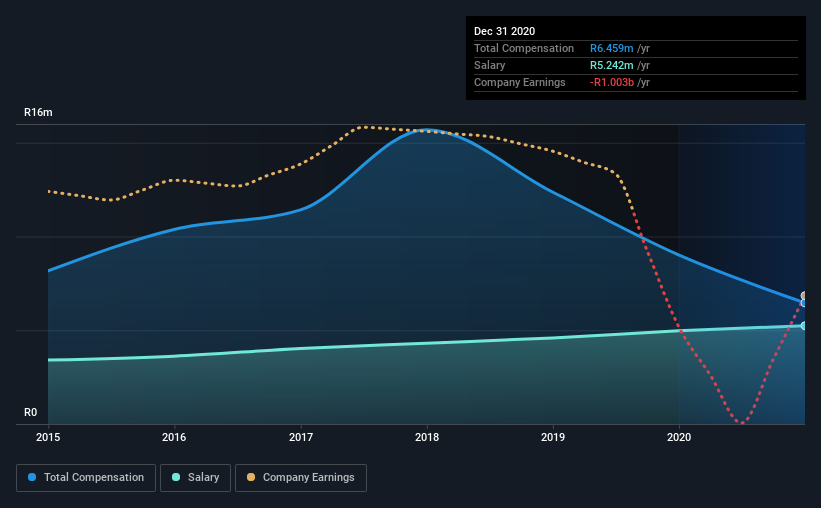Click the Company Earnings tooltip row label
This screenshot has height=508, width=821.
[x=519, y=82]
